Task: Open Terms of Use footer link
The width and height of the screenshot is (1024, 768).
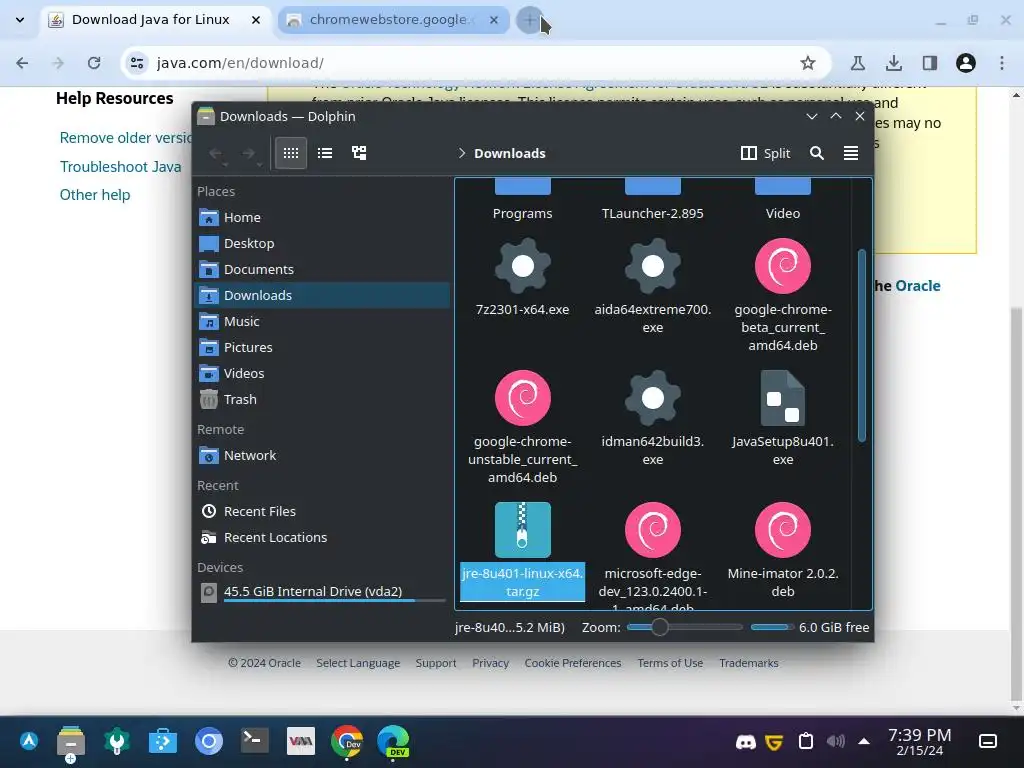Action: tap(670, 663)
